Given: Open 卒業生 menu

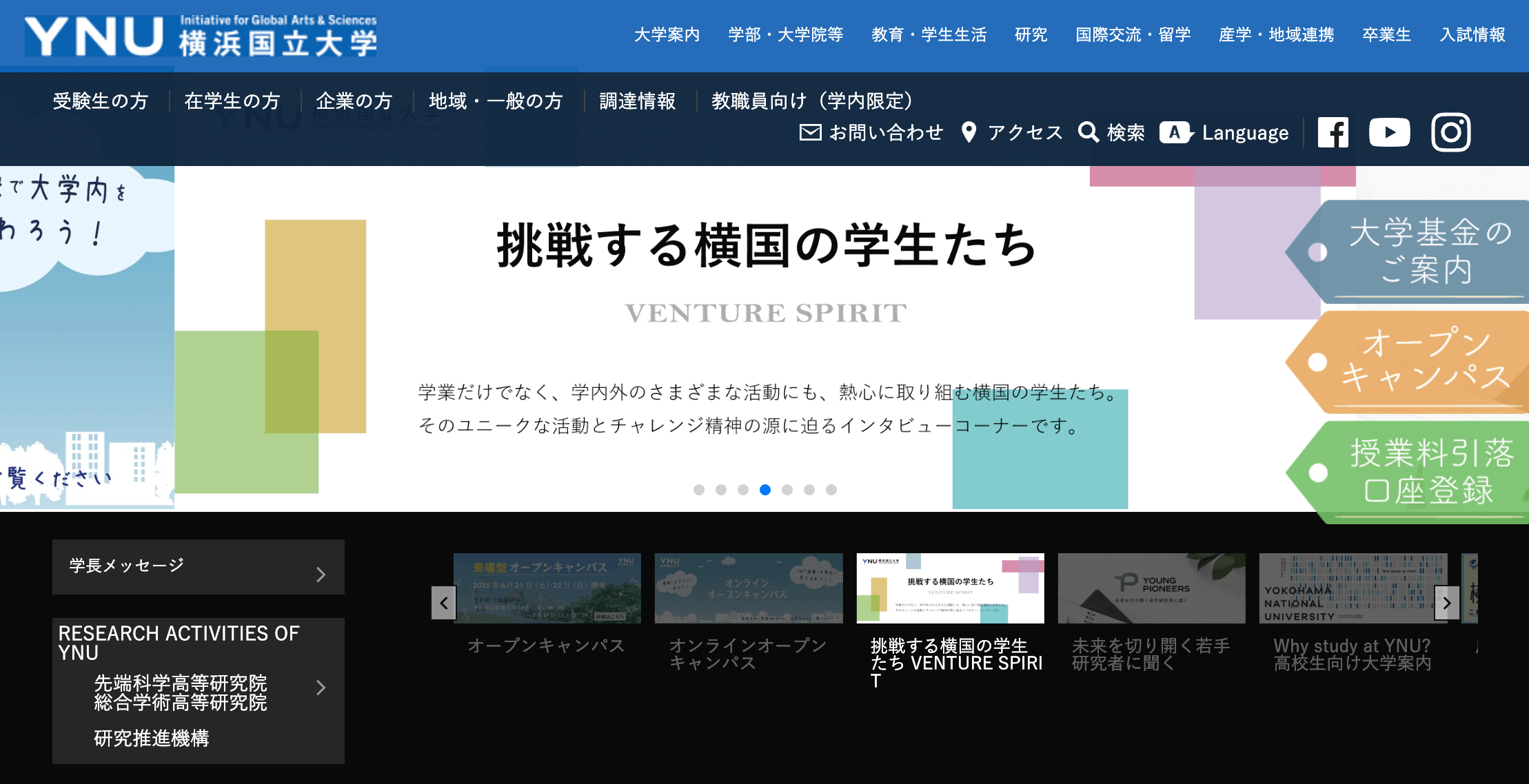Looking at the screenshot, I should pos(1387,34).
